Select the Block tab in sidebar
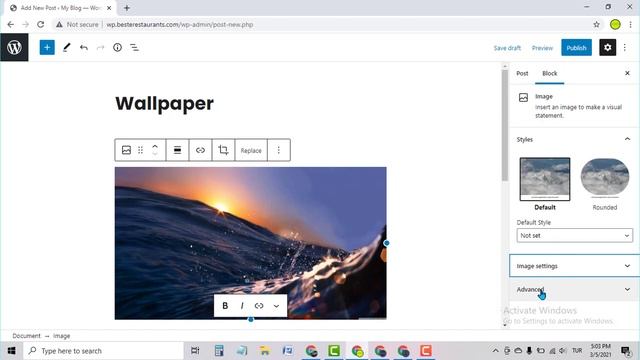The width and height of the screenshot is (640, 360). (x=549, y=73)
